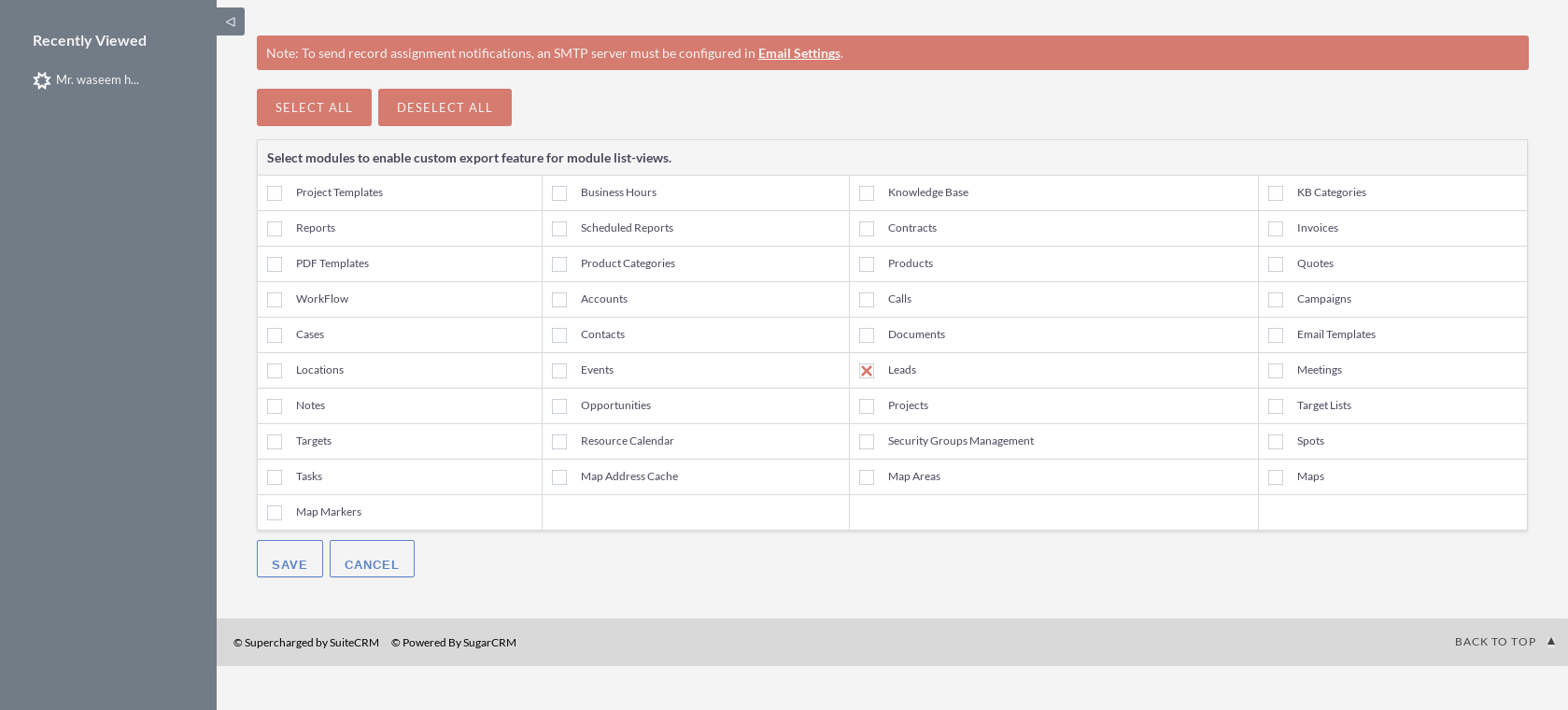Click the Recently Viewed heading
Image resolution: width=1568 pixels, height=710 pixels.
point(90,41)
